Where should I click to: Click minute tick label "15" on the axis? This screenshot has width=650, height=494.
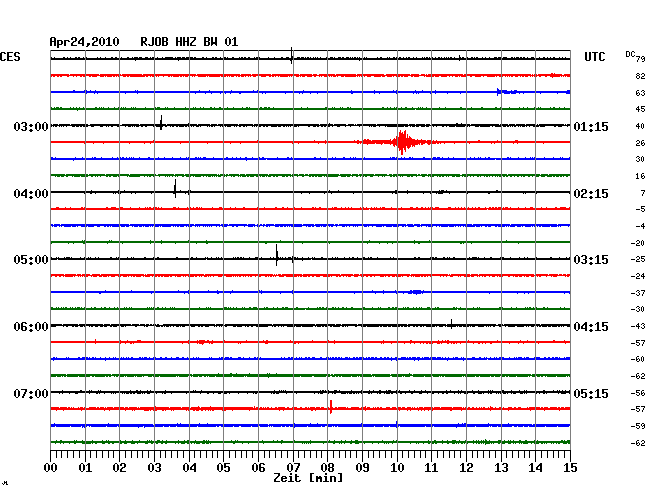[570, 468]
